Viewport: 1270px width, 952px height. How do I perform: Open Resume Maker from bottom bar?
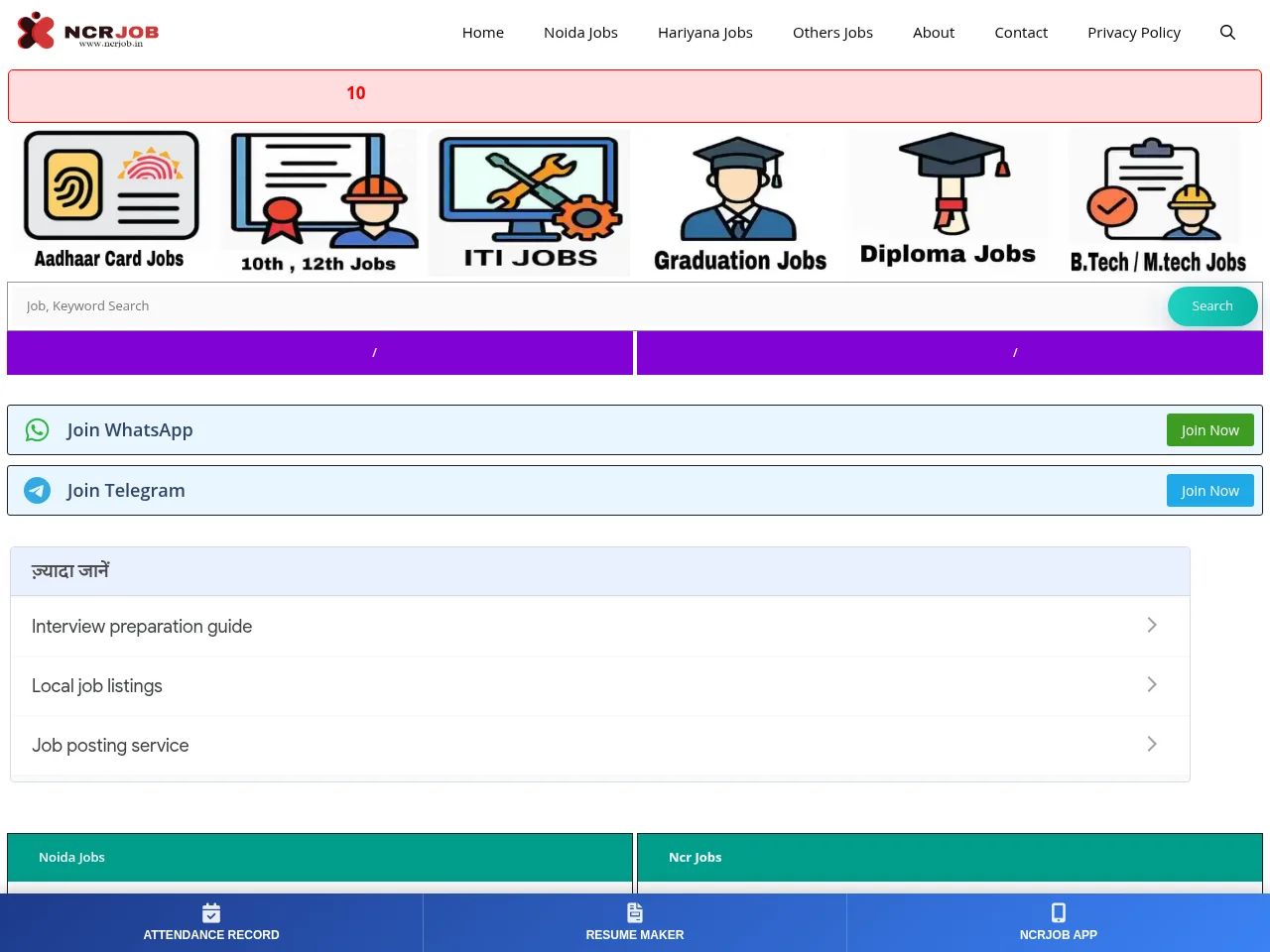pos(635,922)
